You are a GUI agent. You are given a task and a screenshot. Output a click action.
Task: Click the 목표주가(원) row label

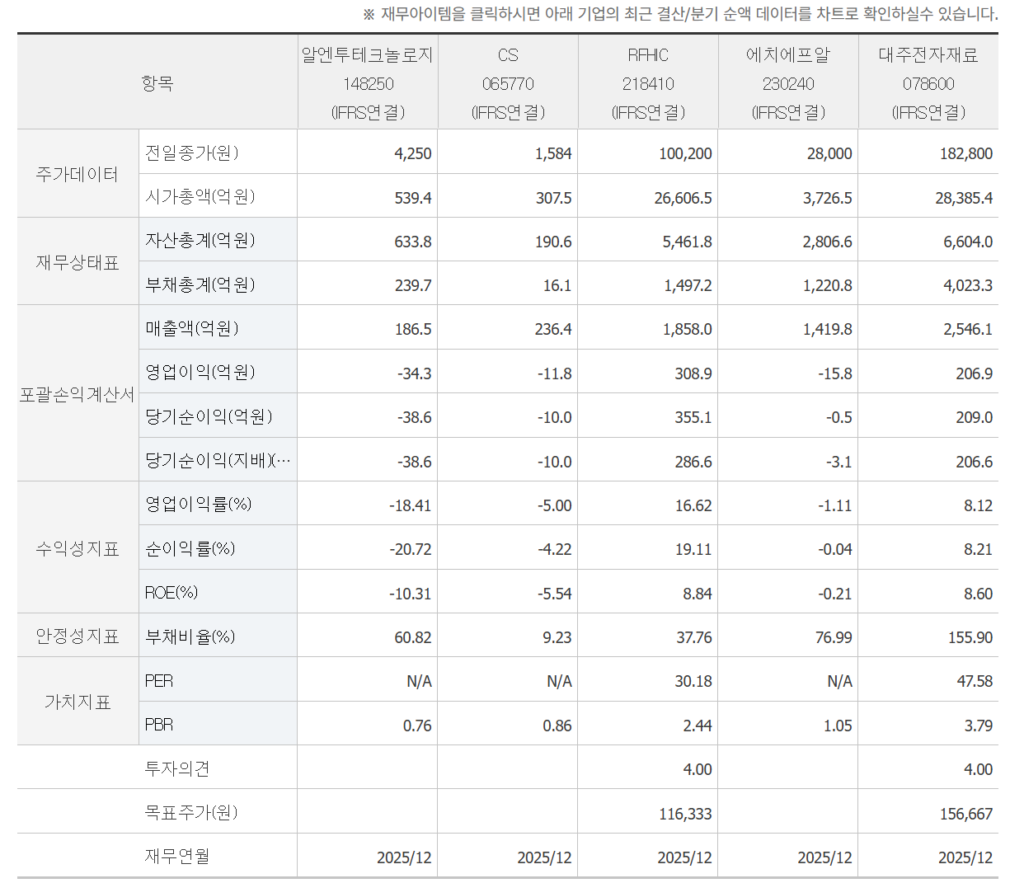[x=191, y=812]
